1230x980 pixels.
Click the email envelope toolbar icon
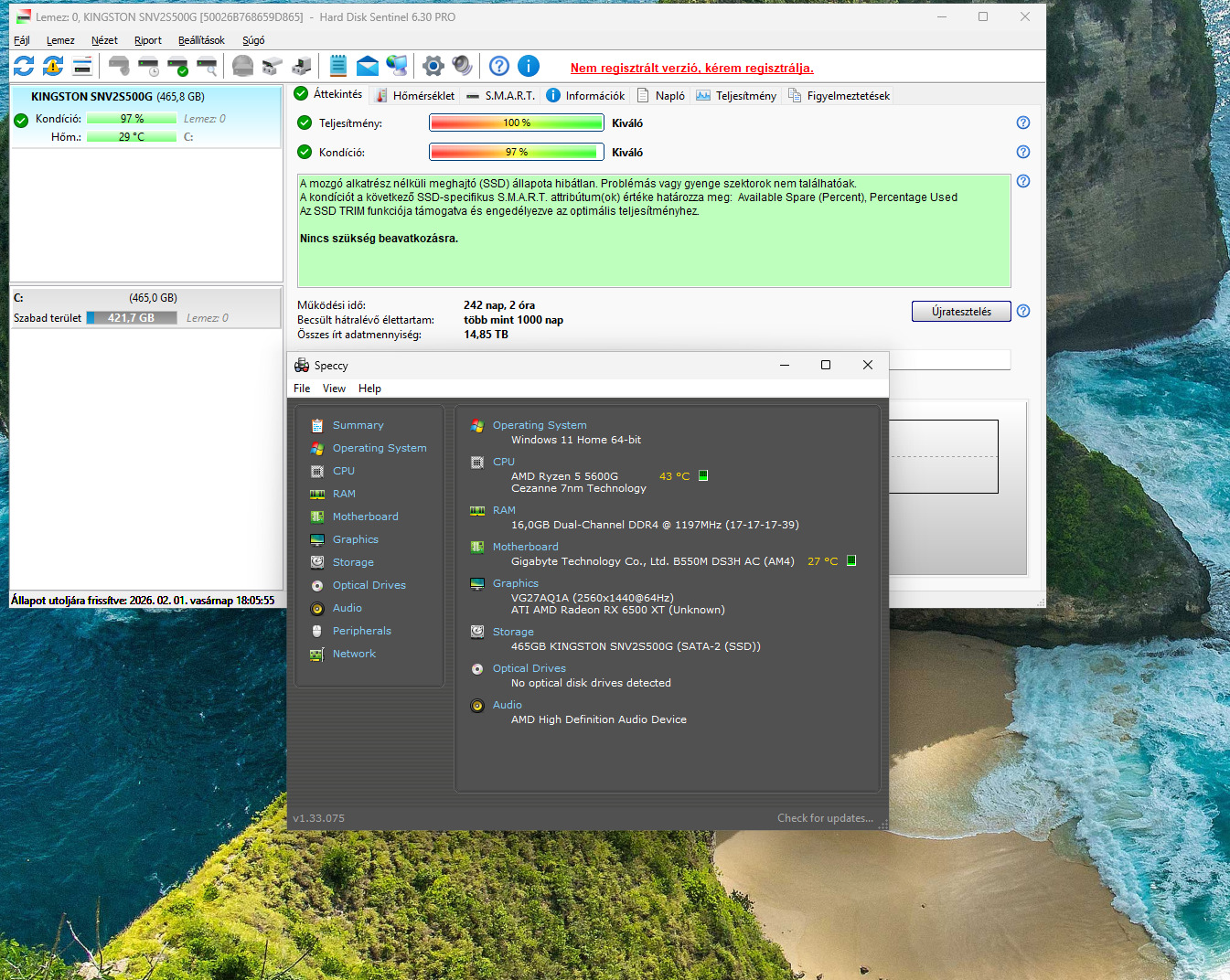(x=368, y=66)
